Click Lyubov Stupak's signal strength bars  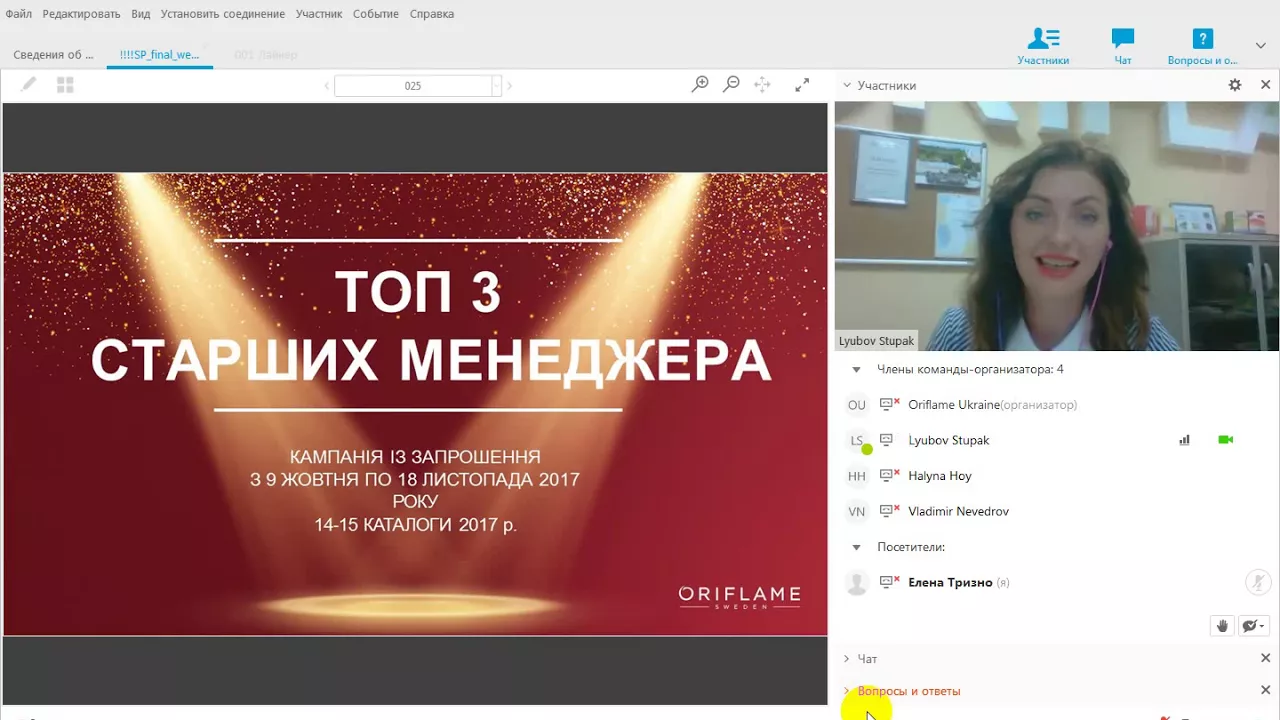(1184, 440)
